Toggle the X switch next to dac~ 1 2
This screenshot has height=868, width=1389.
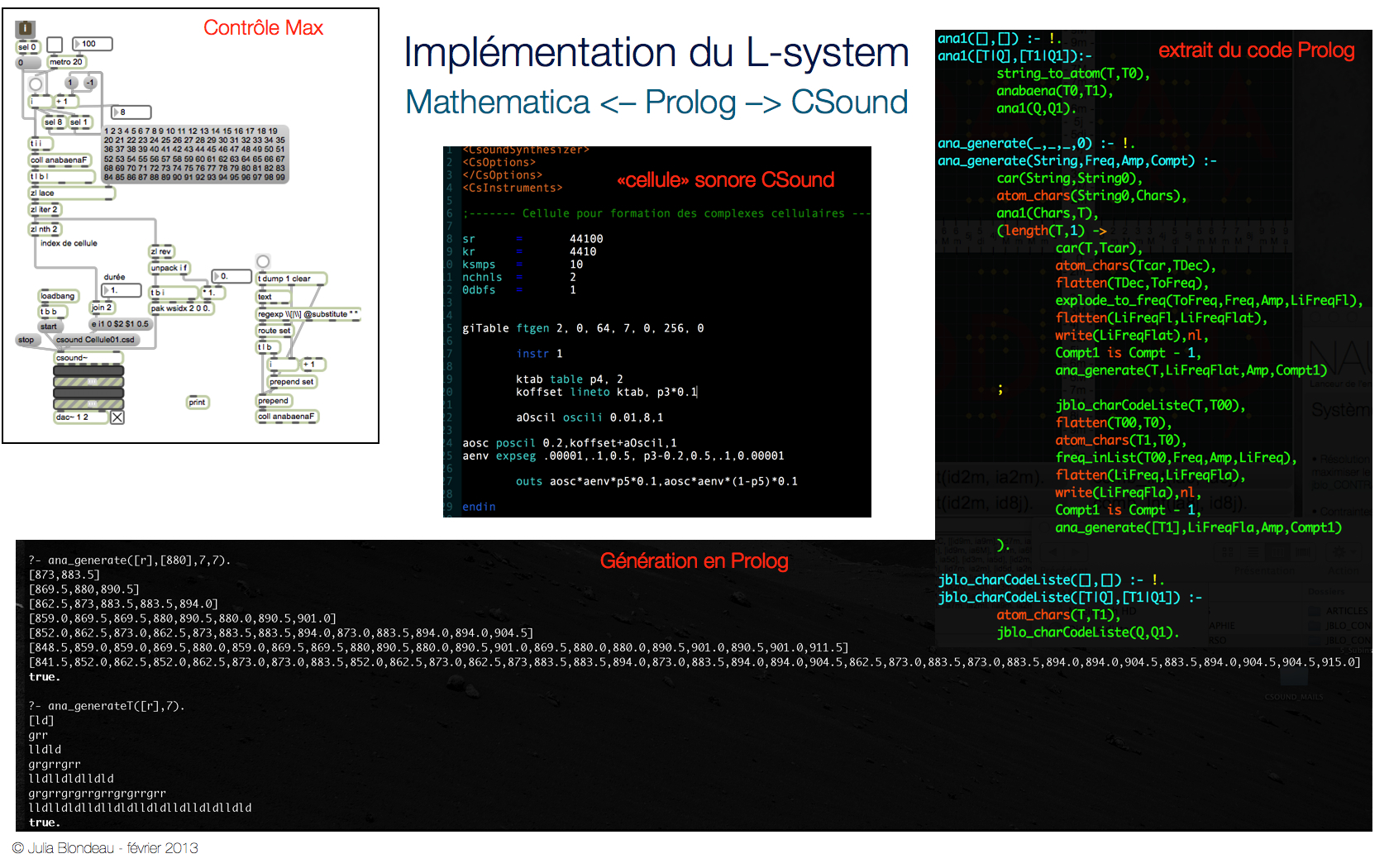(x=117, y=417)
